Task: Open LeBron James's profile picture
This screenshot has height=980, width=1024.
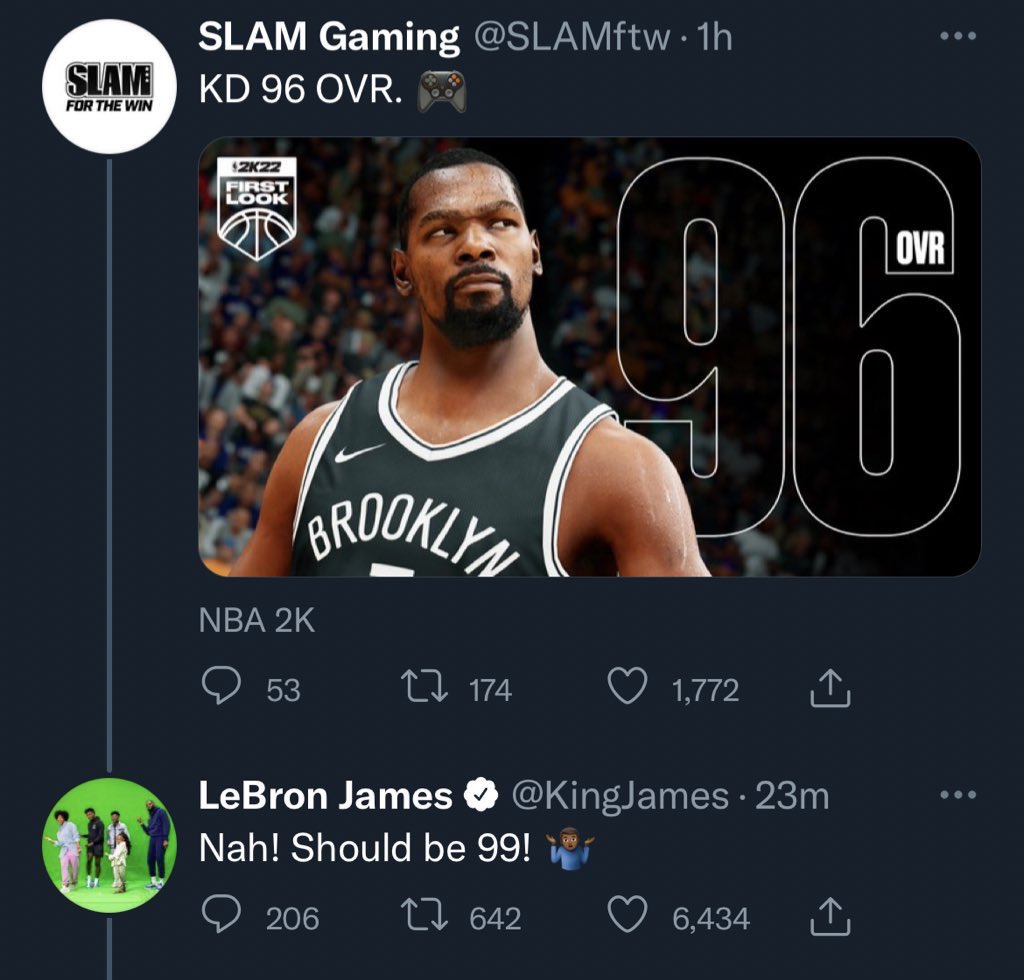Action: (x=109, y=845)
